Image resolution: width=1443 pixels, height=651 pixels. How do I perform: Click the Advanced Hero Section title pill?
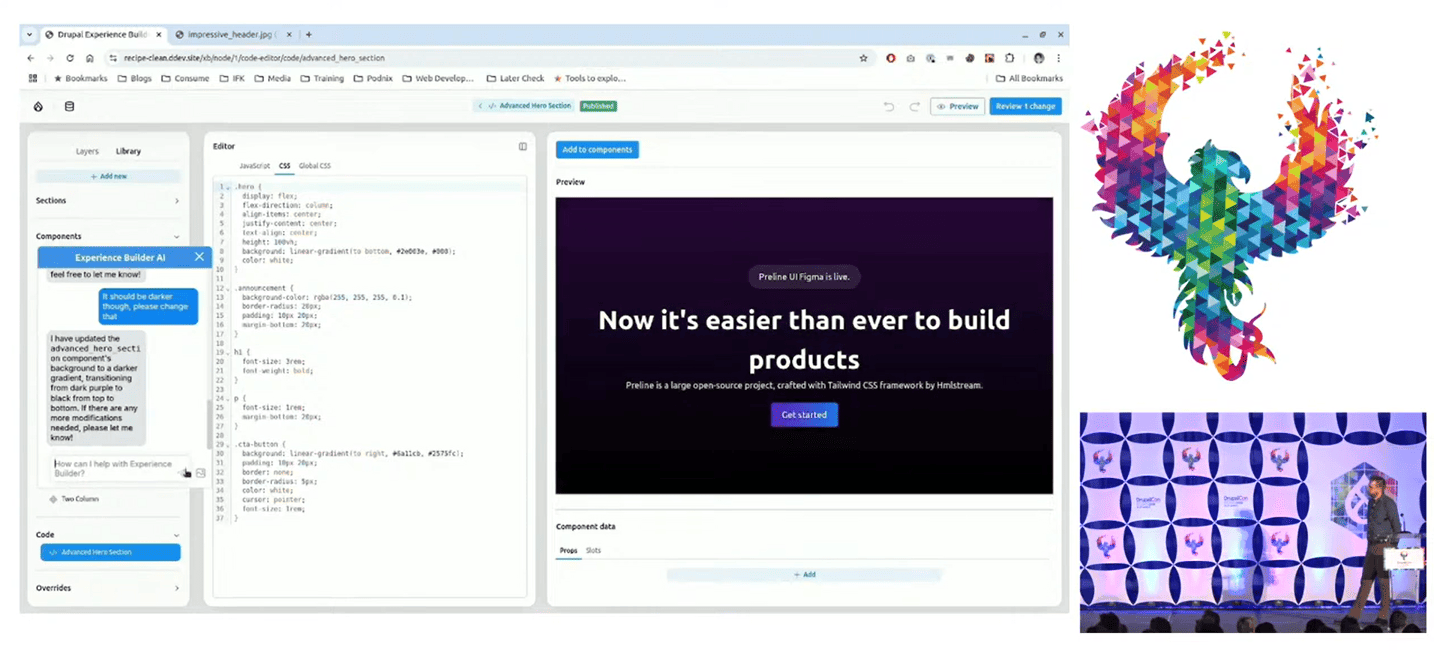click(524, 106)
